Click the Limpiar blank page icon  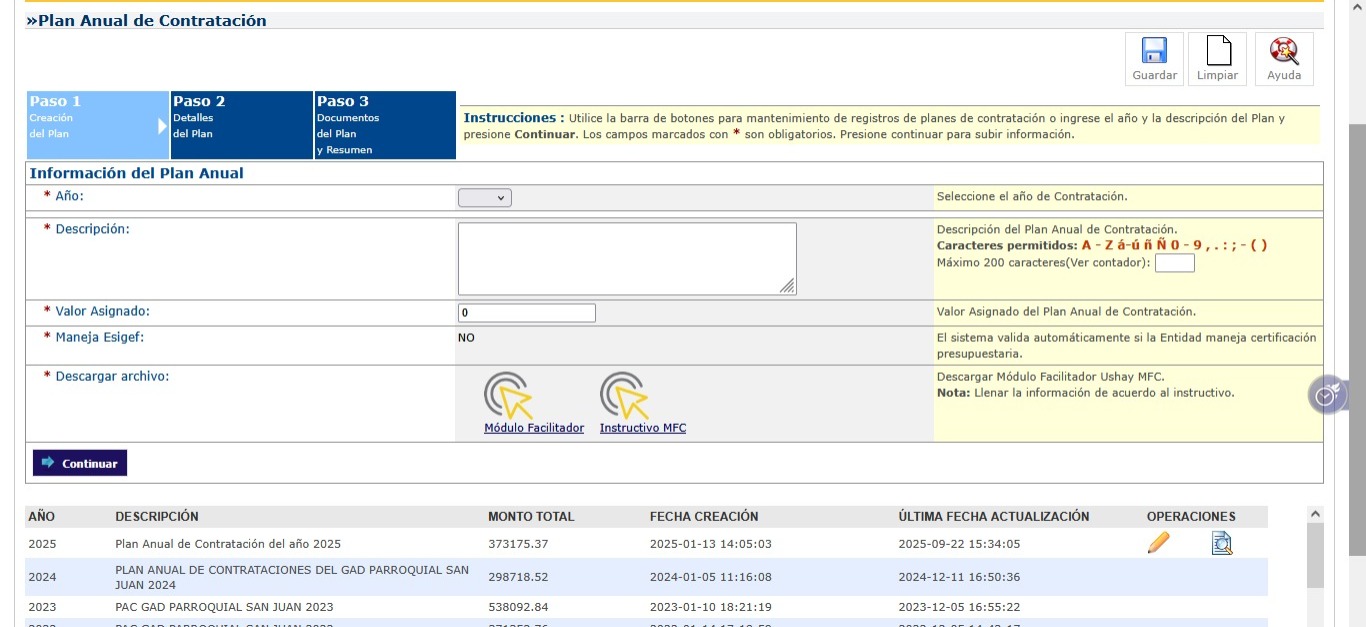pyautogui.click(x=1217, y=52)
